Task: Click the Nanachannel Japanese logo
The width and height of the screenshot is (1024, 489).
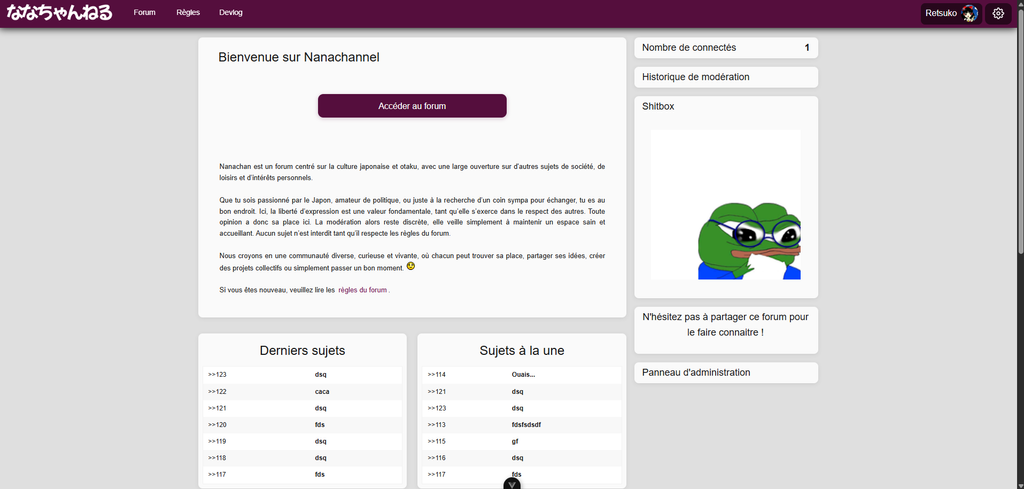Action: tap(59, 12)
